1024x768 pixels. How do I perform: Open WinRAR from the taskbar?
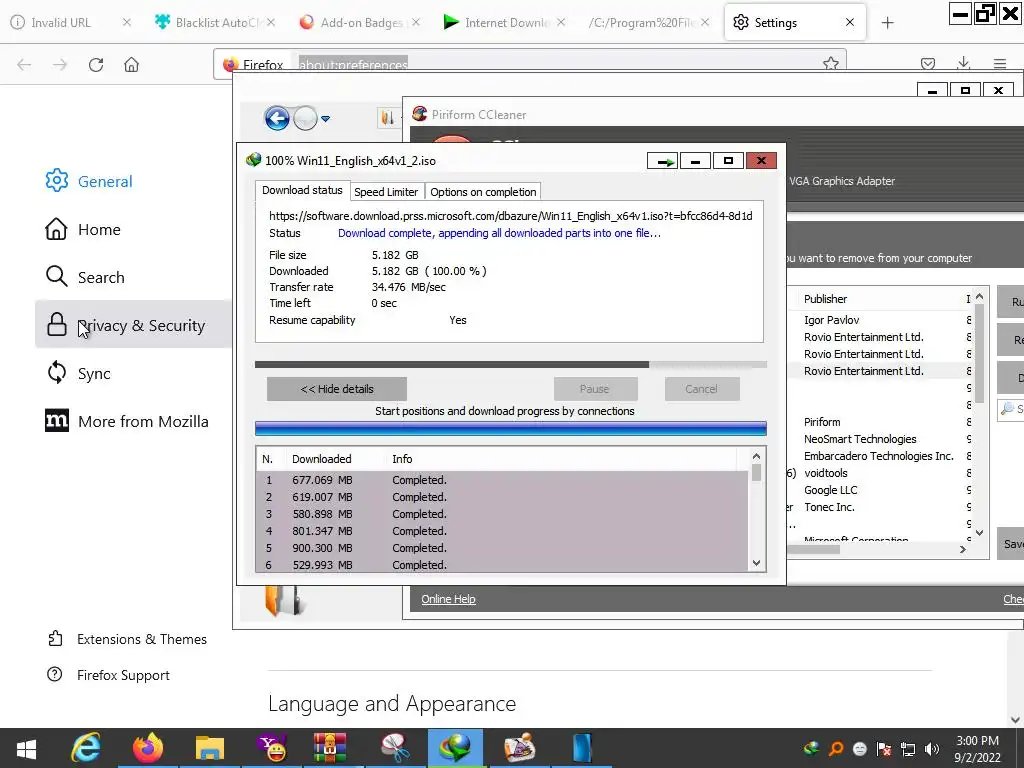[x=330, y=748]
